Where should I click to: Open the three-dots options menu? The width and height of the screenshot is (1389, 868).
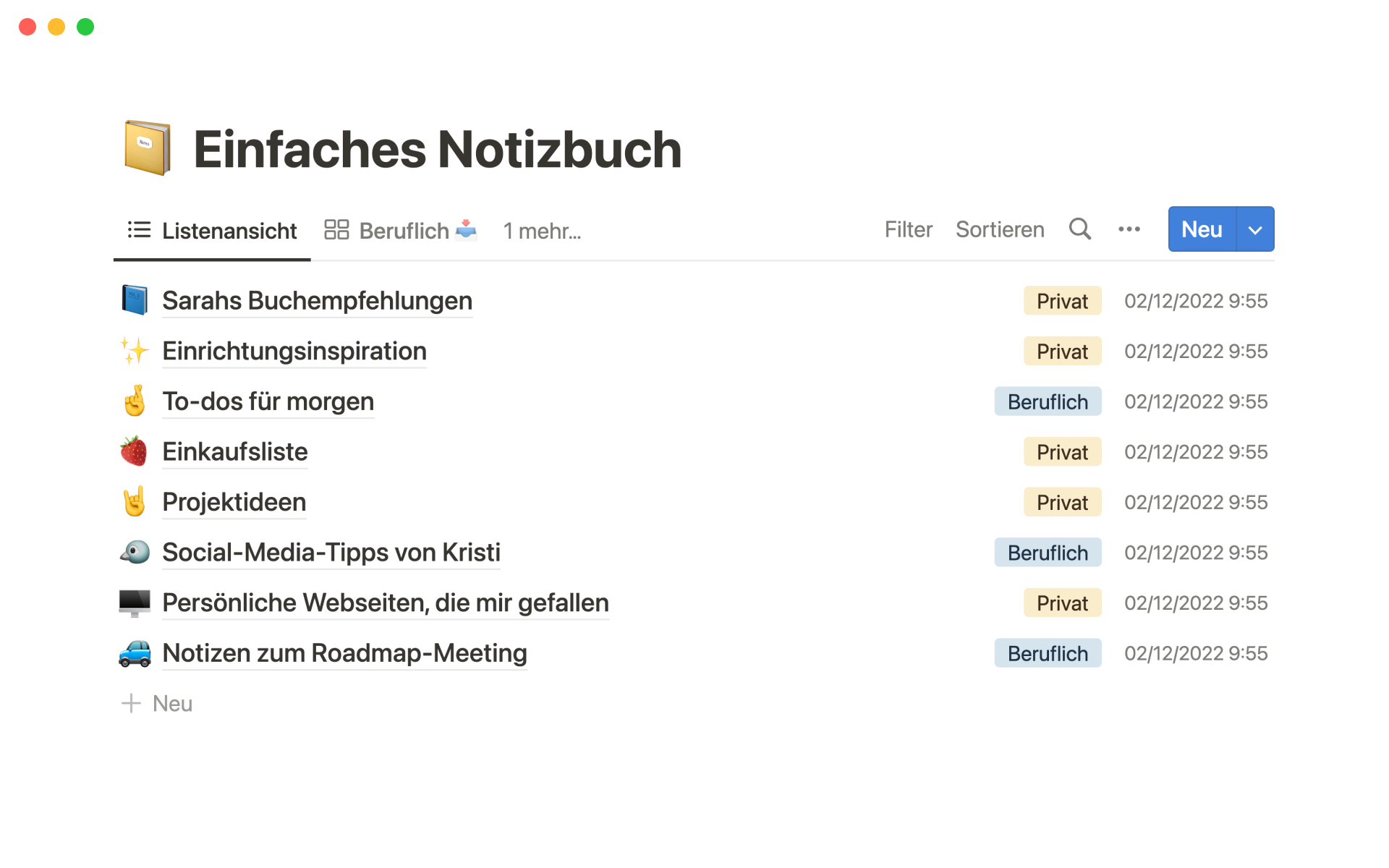(1129, 229)
